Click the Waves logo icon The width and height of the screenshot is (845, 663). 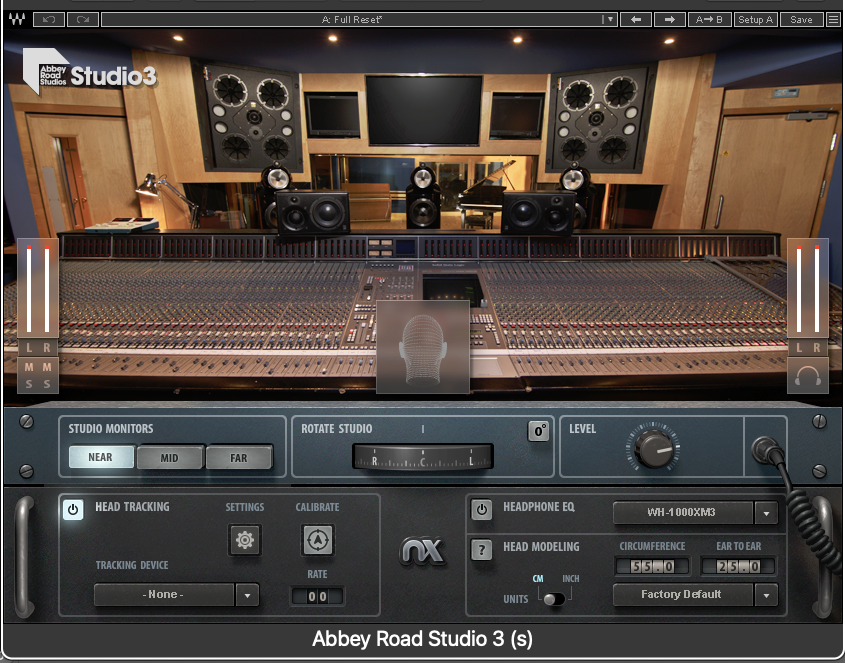[x=17, y=19]
